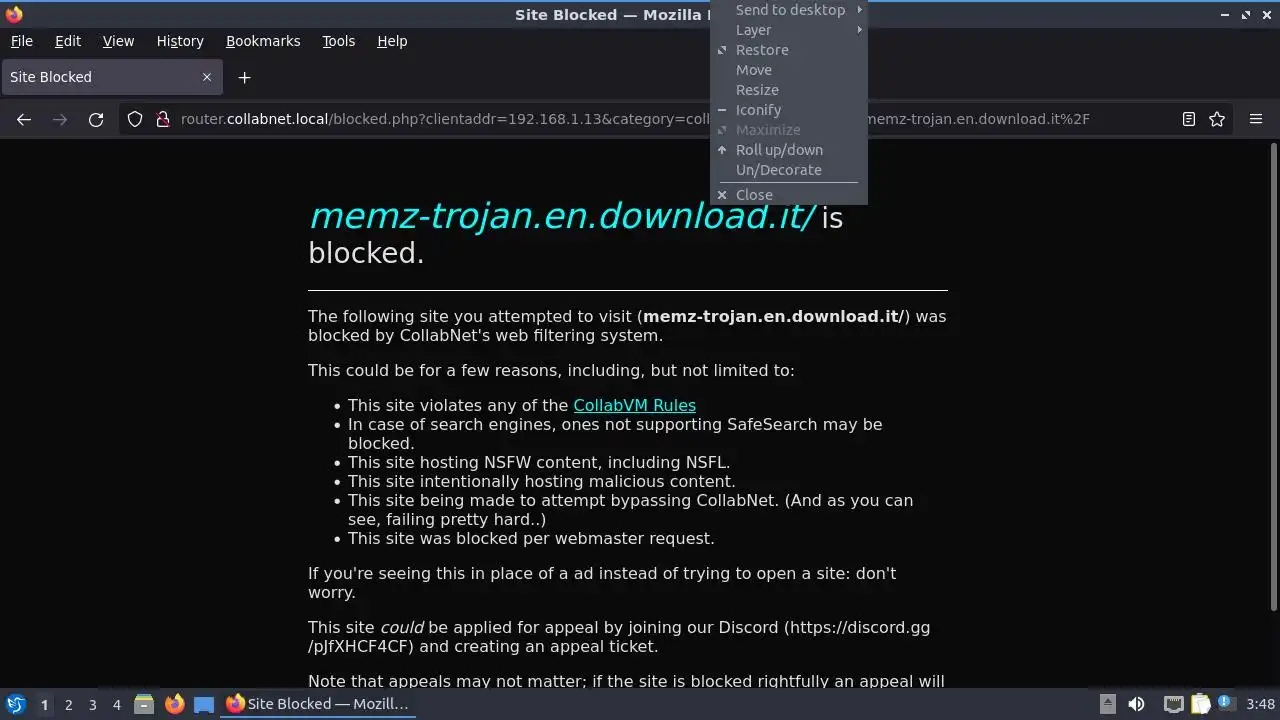The height and width of the screenshot is (720, 1280).
Task: Choose Move in window menu
Action: pos(789,70)
